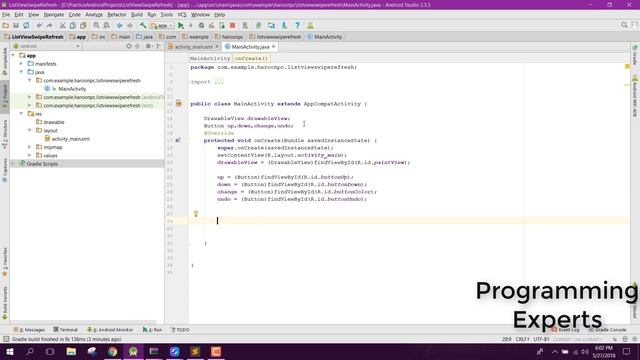Open the Navigate menu
The image size is (640, 360).
[x=53, y=15]
